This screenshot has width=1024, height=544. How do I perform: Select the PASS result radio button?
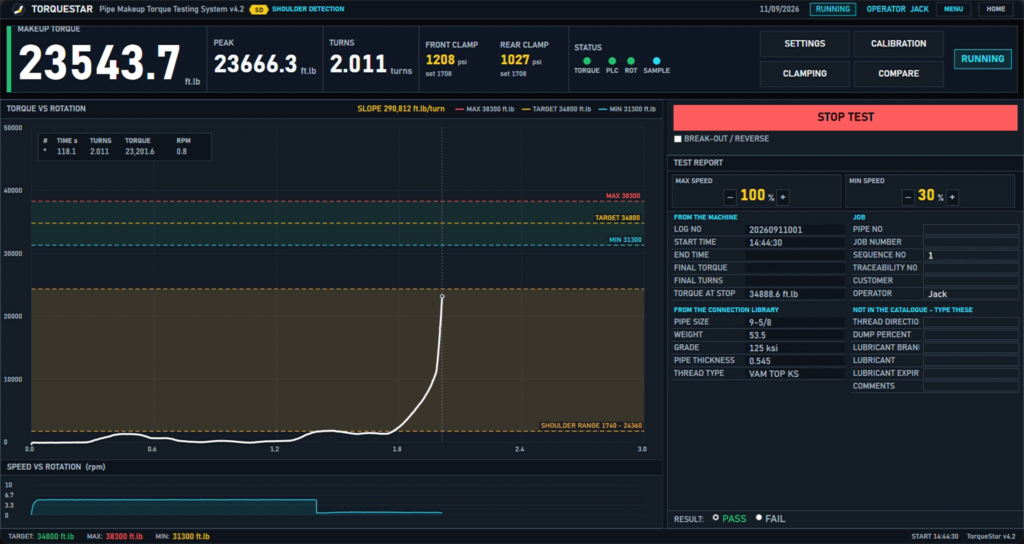coord(716,518)
